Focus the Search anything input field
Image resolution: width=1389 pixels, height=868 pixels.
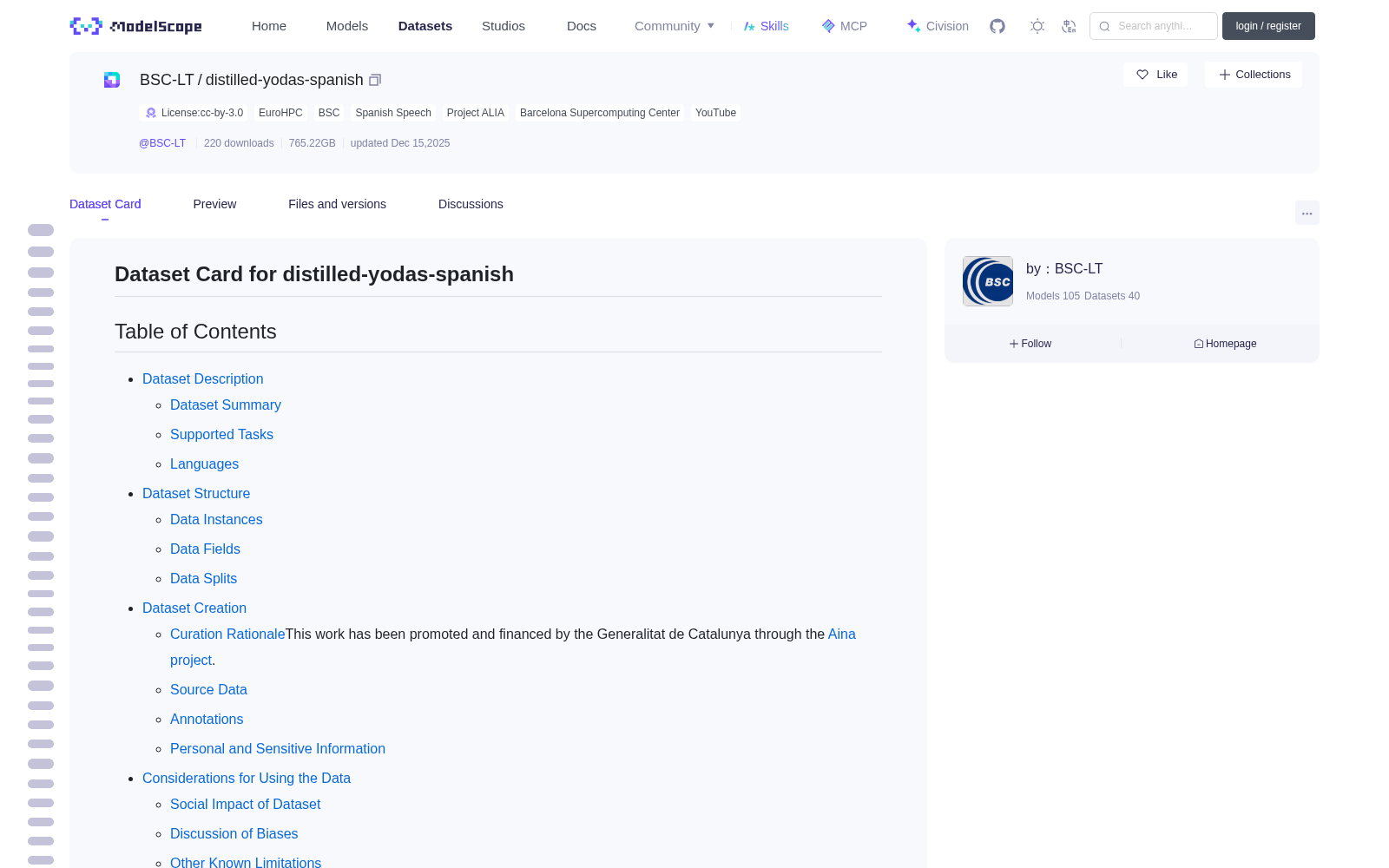(x=1154, y=26)
